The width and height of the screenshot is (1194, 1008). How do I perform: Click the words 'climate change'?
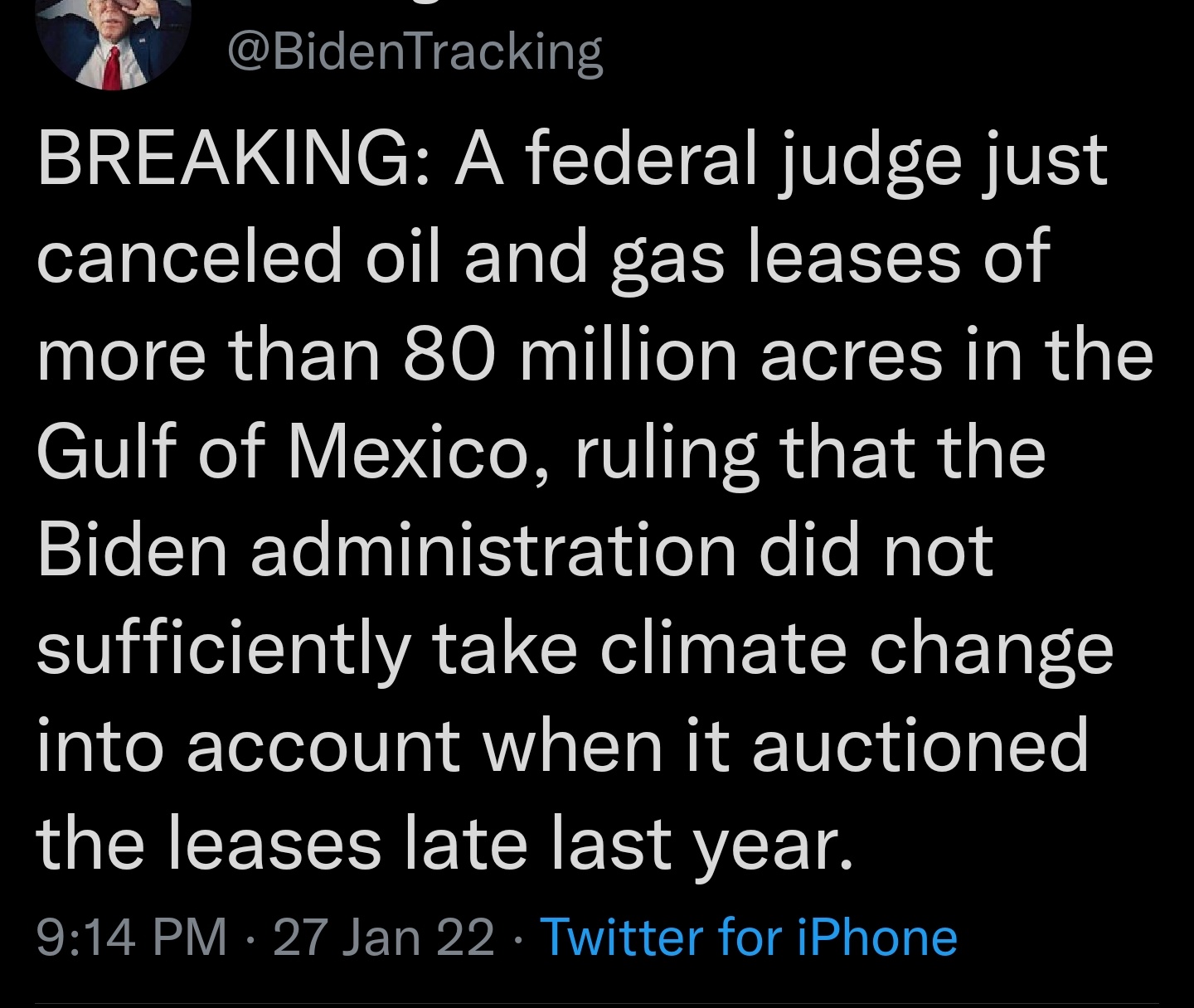(x=856, y=649)
